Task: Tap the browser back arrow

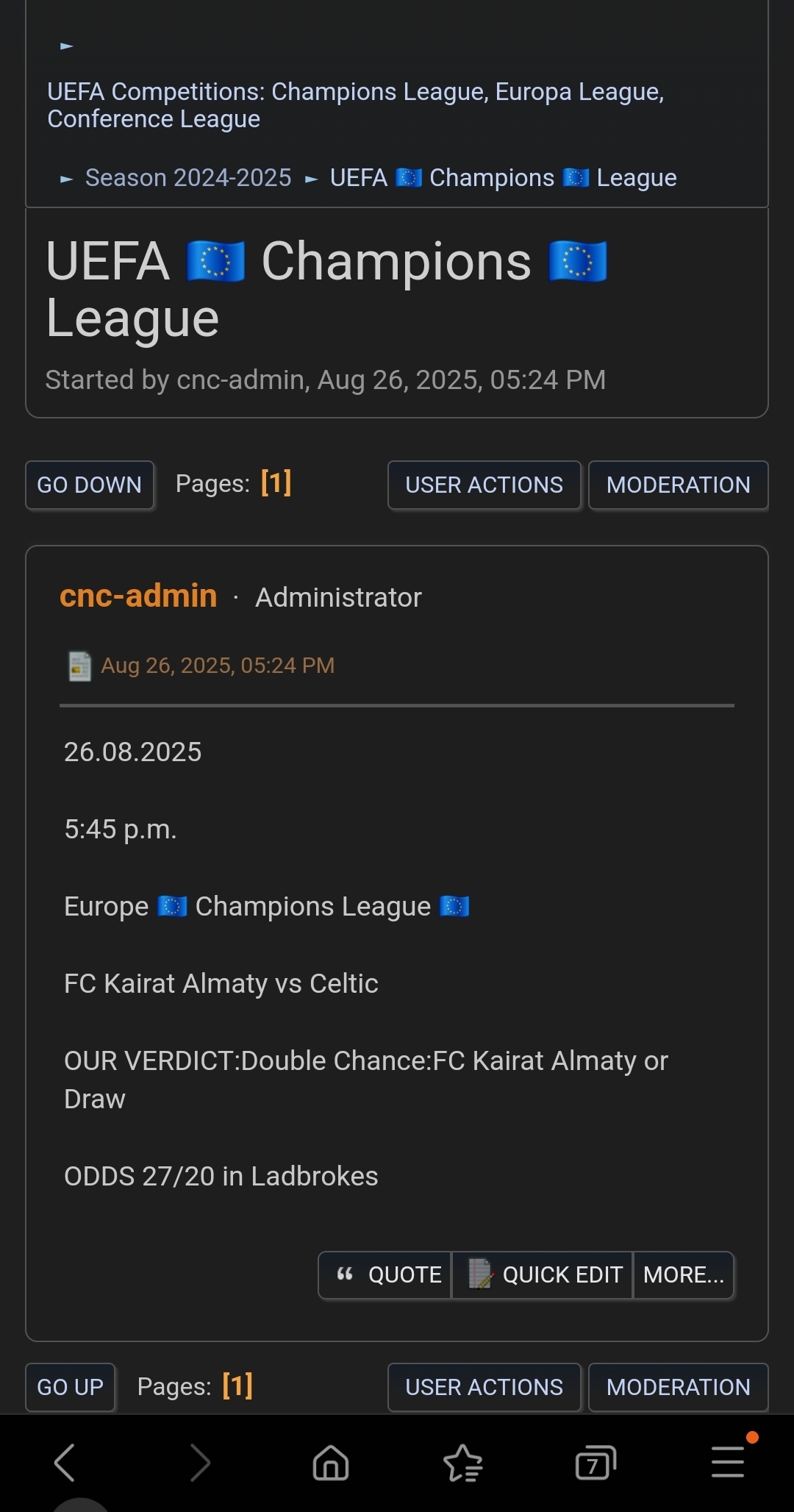Action: [x=65, y=1462]
